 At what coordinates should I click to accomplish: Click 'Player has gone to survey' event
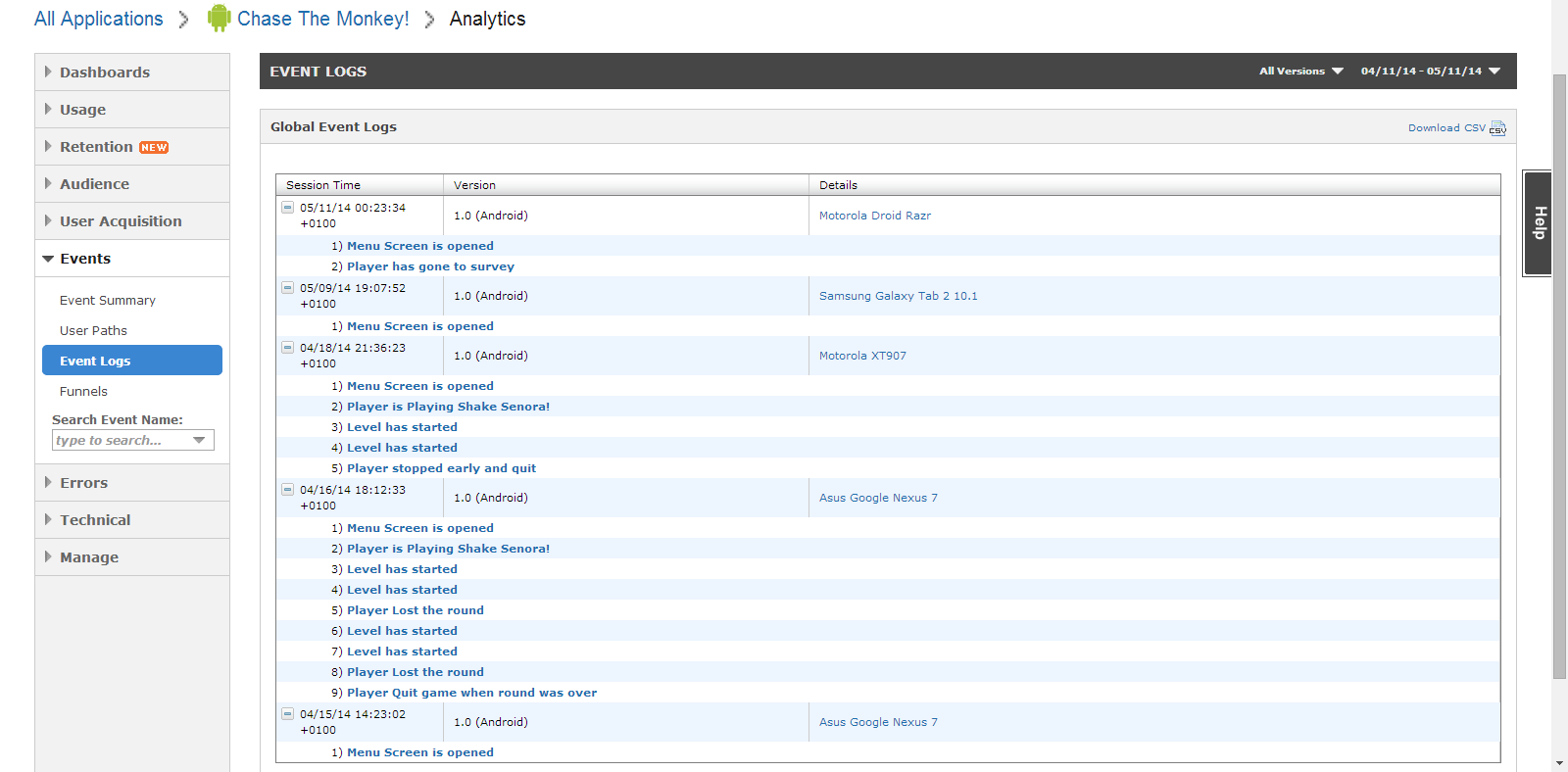click(430, 266)
